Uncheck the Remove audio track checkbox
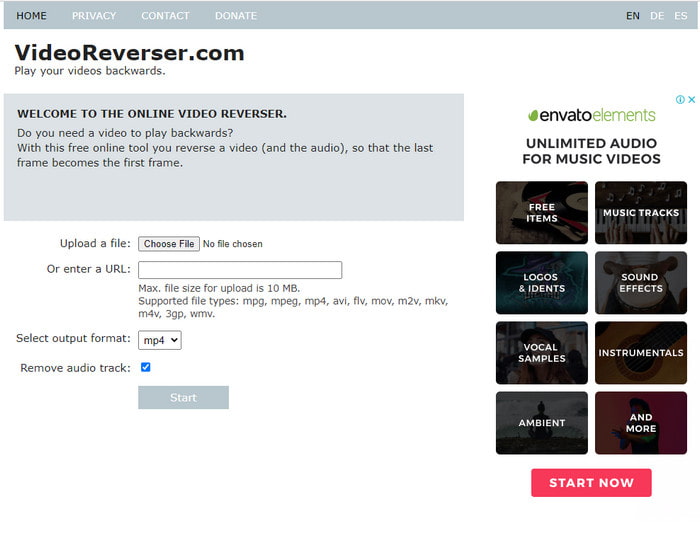700x536 pixels. point(145,368)
